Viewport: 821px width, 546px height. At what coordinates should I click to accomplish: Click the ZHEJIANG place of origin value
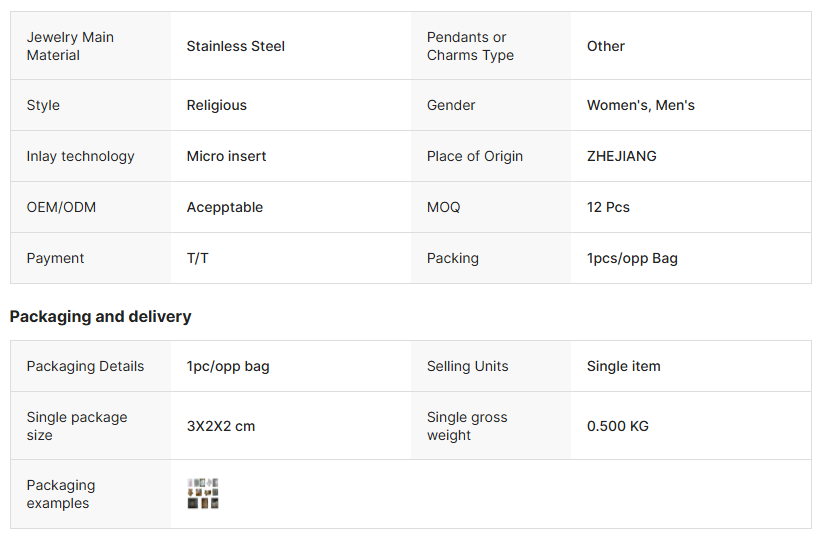point(622,156)
